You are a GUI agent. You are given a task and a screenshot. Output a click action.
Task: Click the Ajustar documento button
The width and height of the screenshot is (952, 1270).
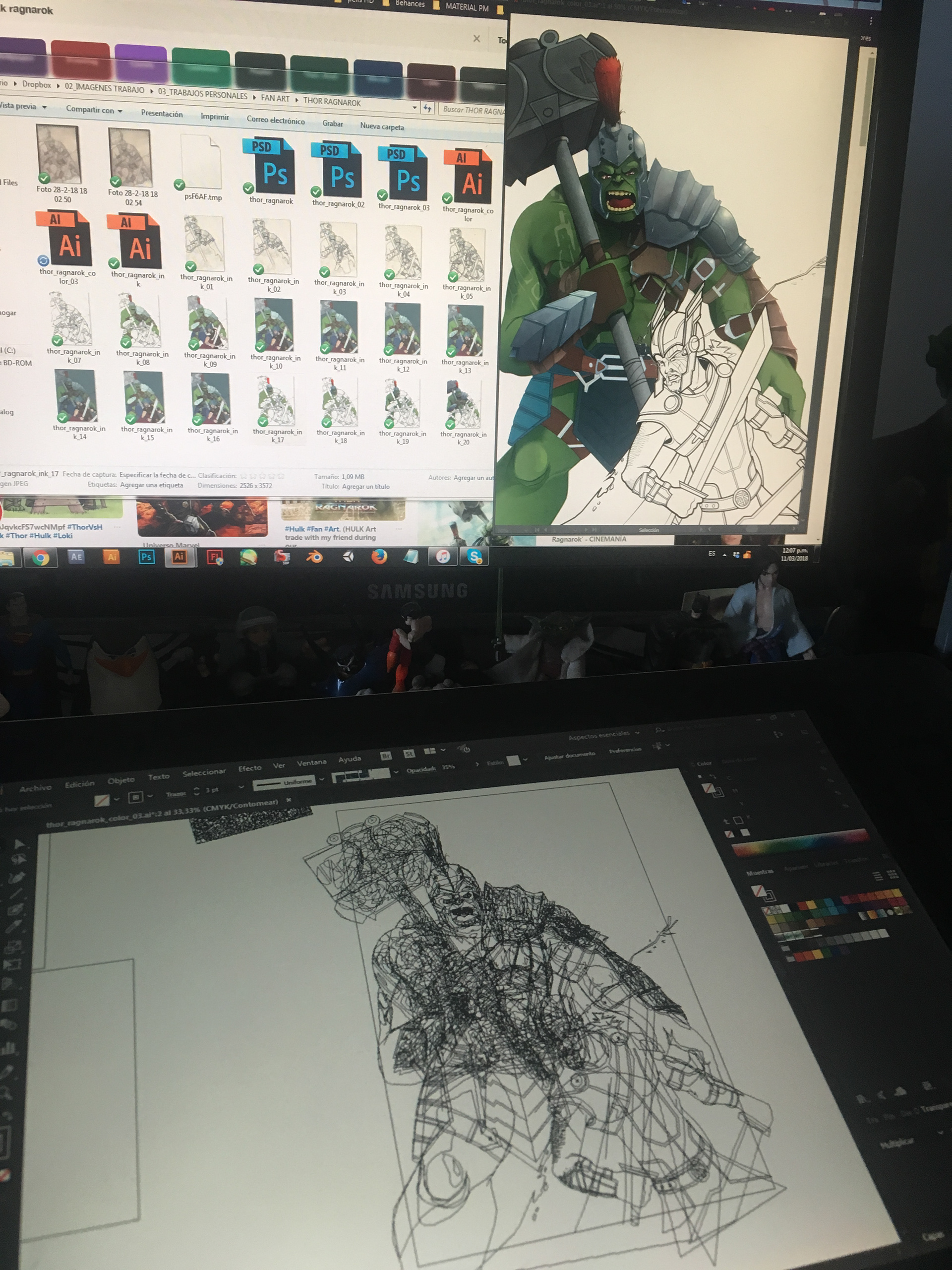(x=569, y=755)
